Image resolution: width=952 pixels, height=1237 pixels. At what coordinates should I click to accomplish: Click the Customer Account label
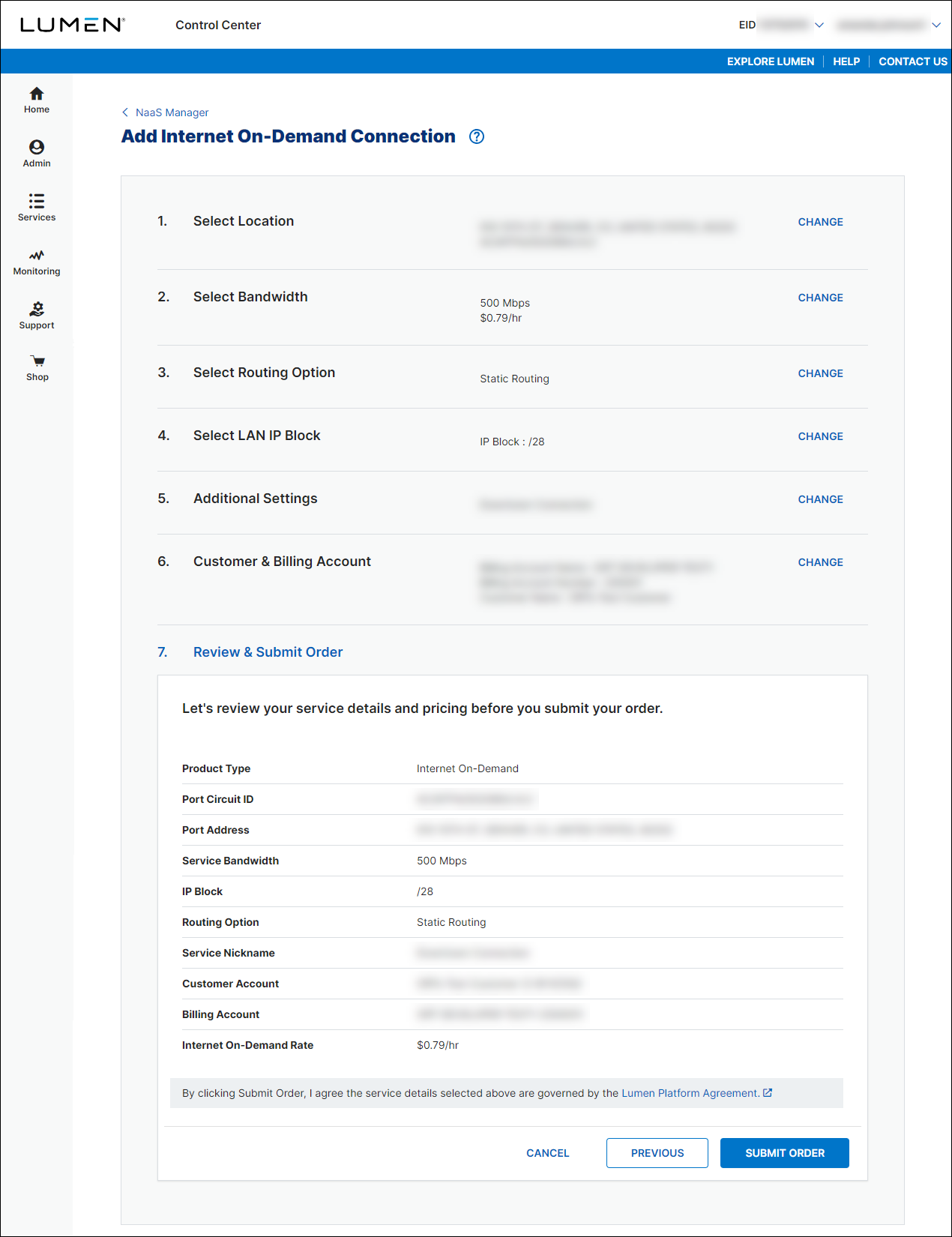231,984
